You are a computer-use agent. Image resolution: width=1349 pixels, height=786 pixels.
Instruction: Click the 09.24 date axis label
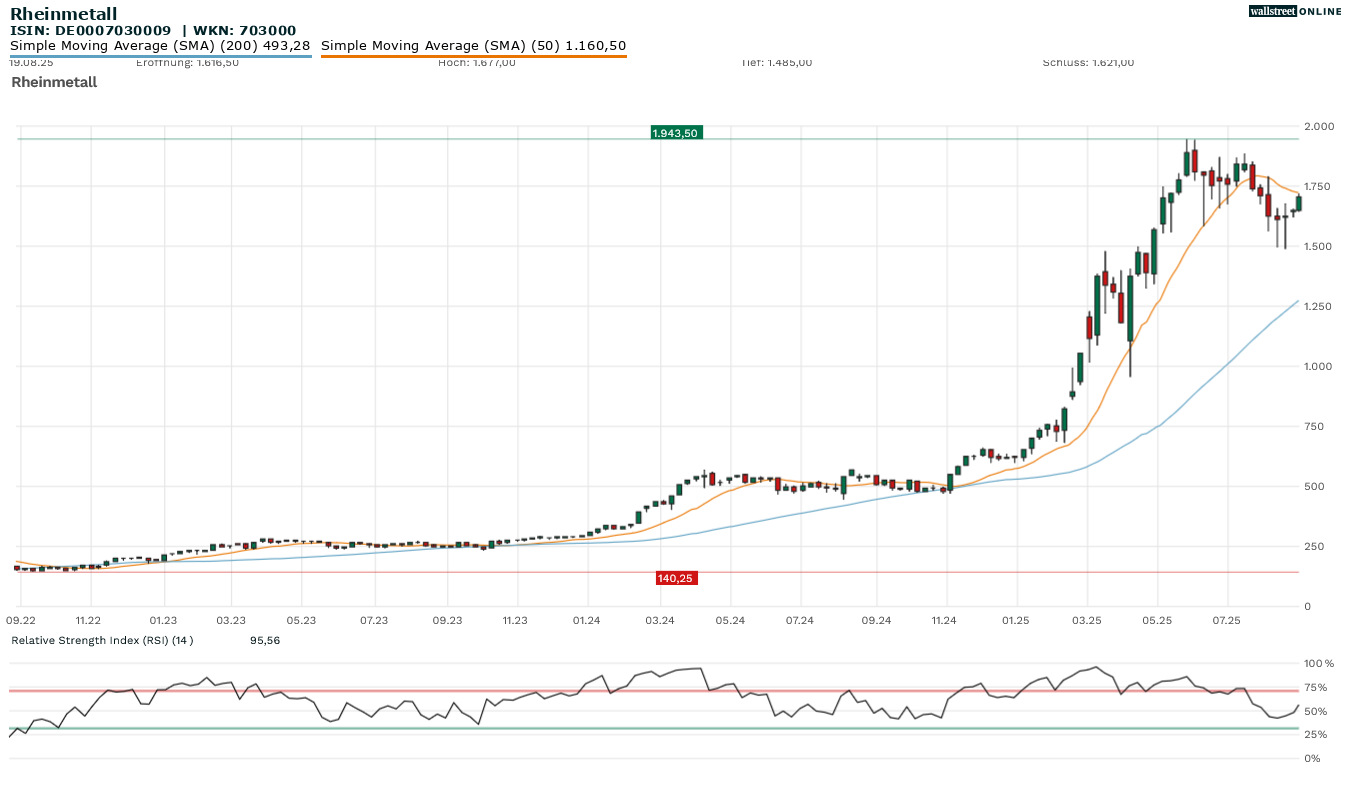click(875, 620)
